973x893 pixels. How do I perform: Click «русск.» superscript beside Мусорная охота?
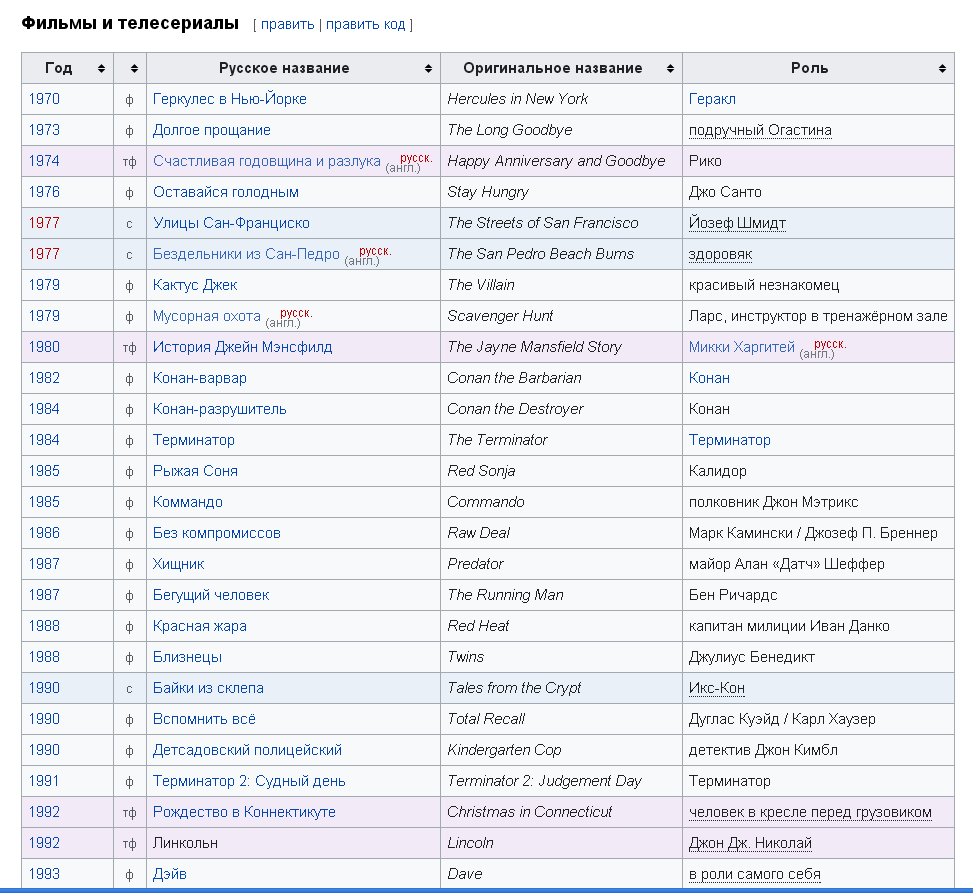(x=296, y=312)
